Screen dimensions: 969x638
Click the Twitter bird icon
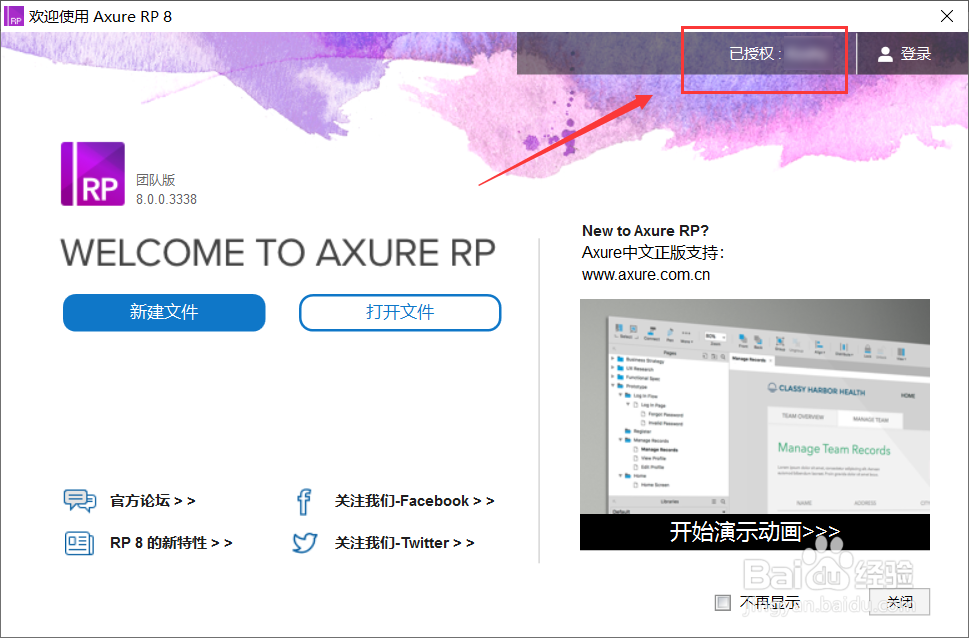(x=305, y=543)
